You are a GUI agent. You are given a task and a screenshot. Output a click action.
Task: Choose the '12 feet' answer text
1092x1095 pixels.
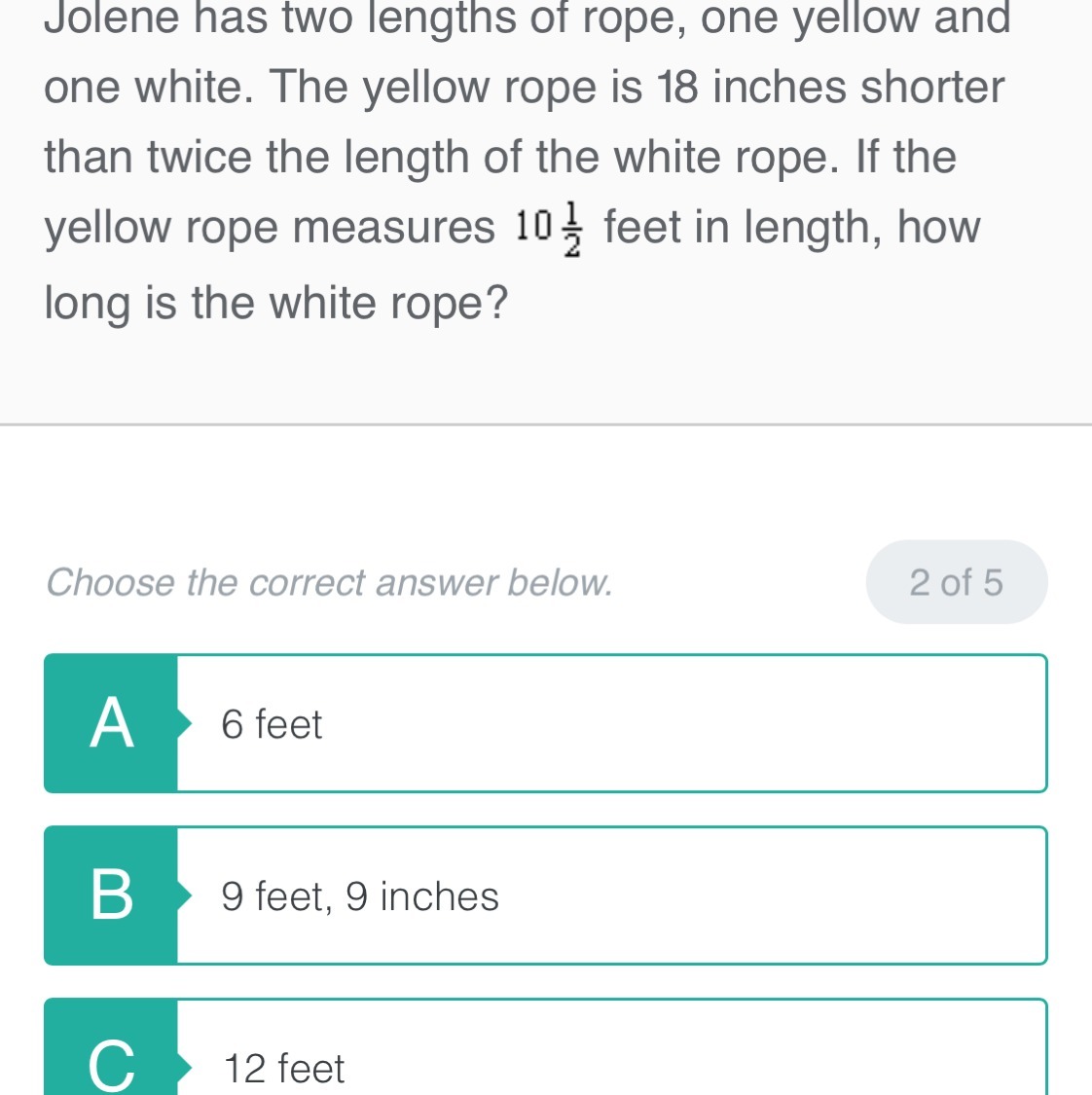pyautogui.click(x=284, y=1069)
